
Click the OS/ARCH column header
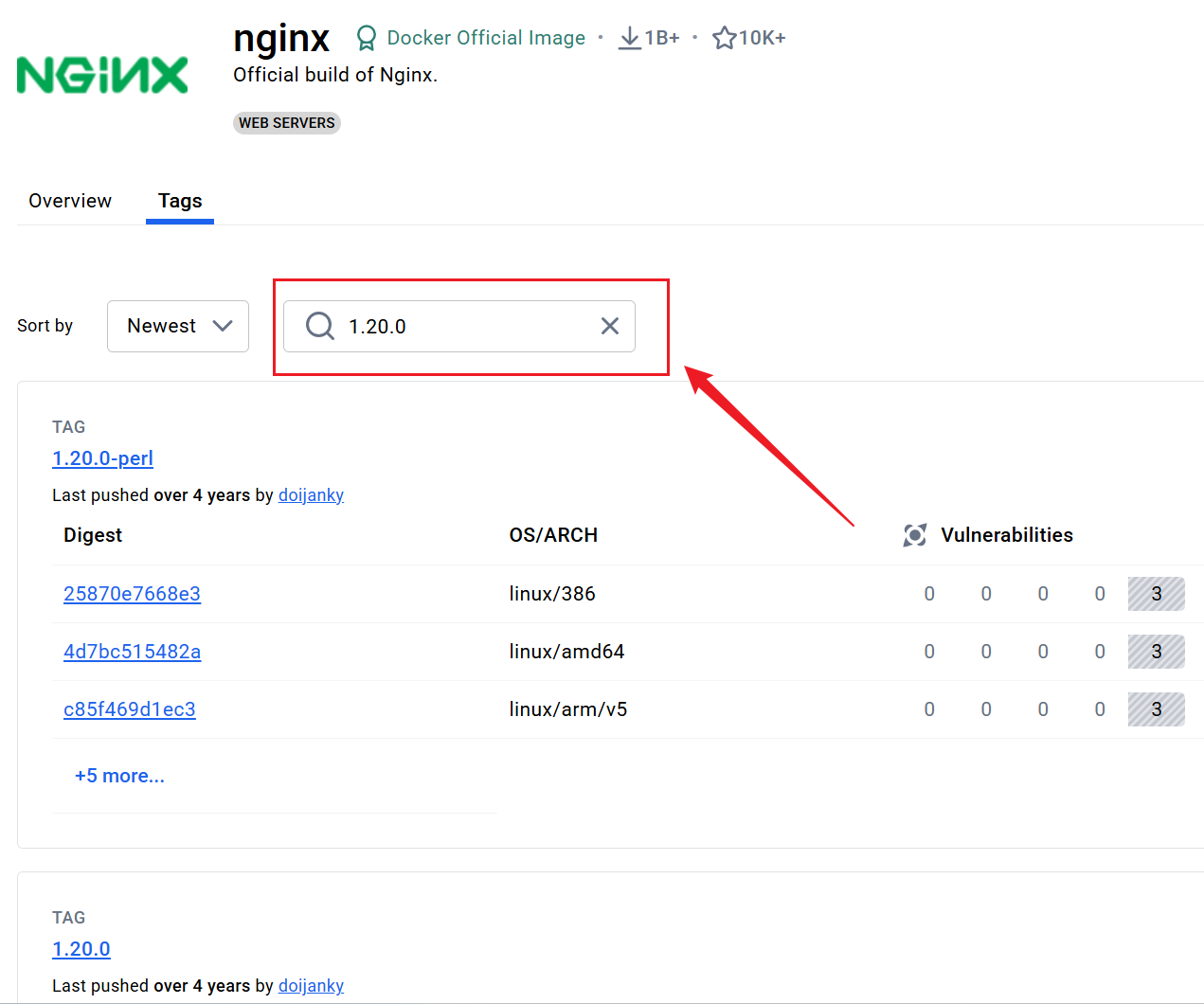coord(553,535)
